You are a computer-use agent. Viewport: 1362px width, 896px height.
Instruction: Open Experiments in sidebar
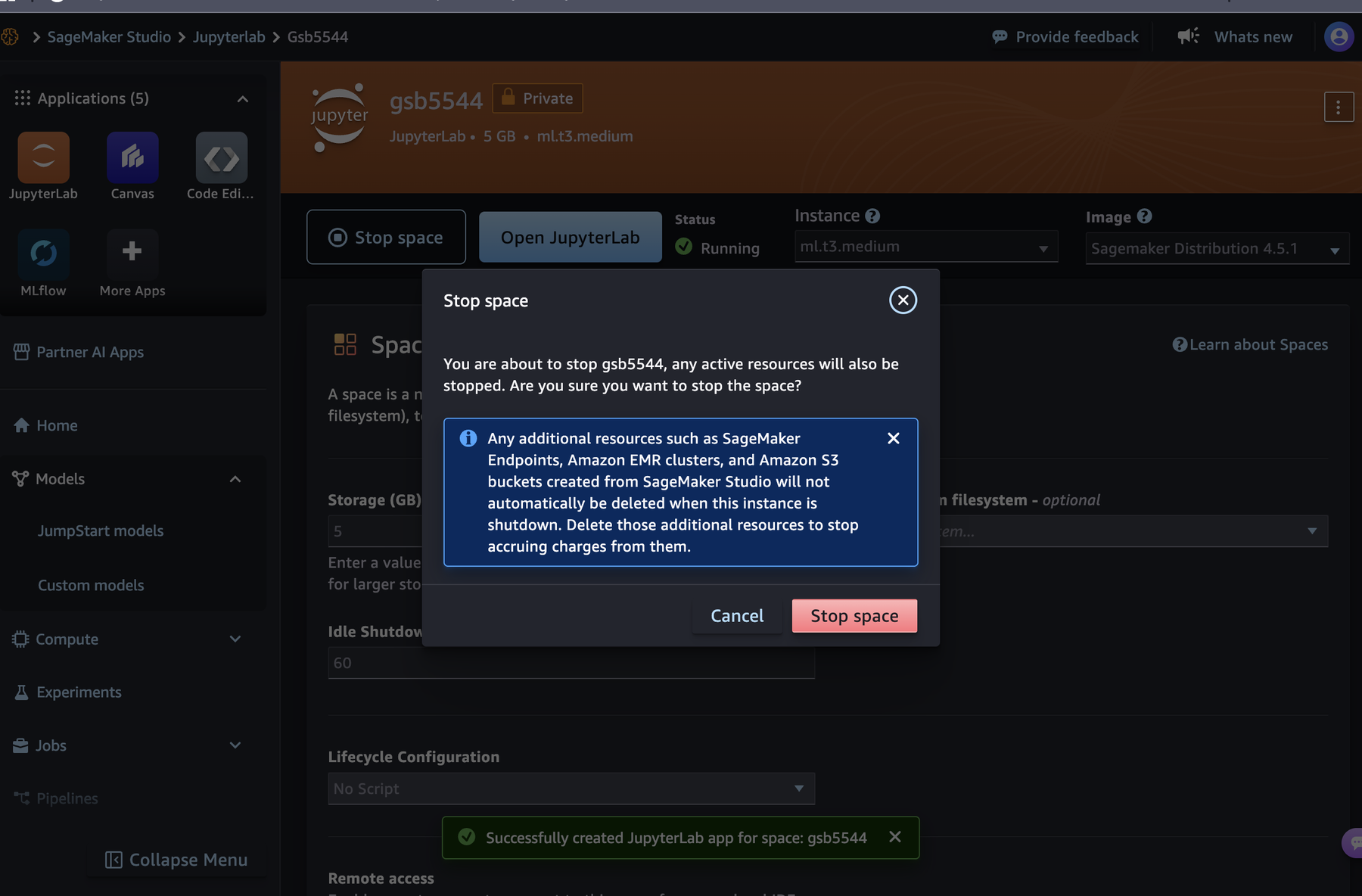pos(67,692)
